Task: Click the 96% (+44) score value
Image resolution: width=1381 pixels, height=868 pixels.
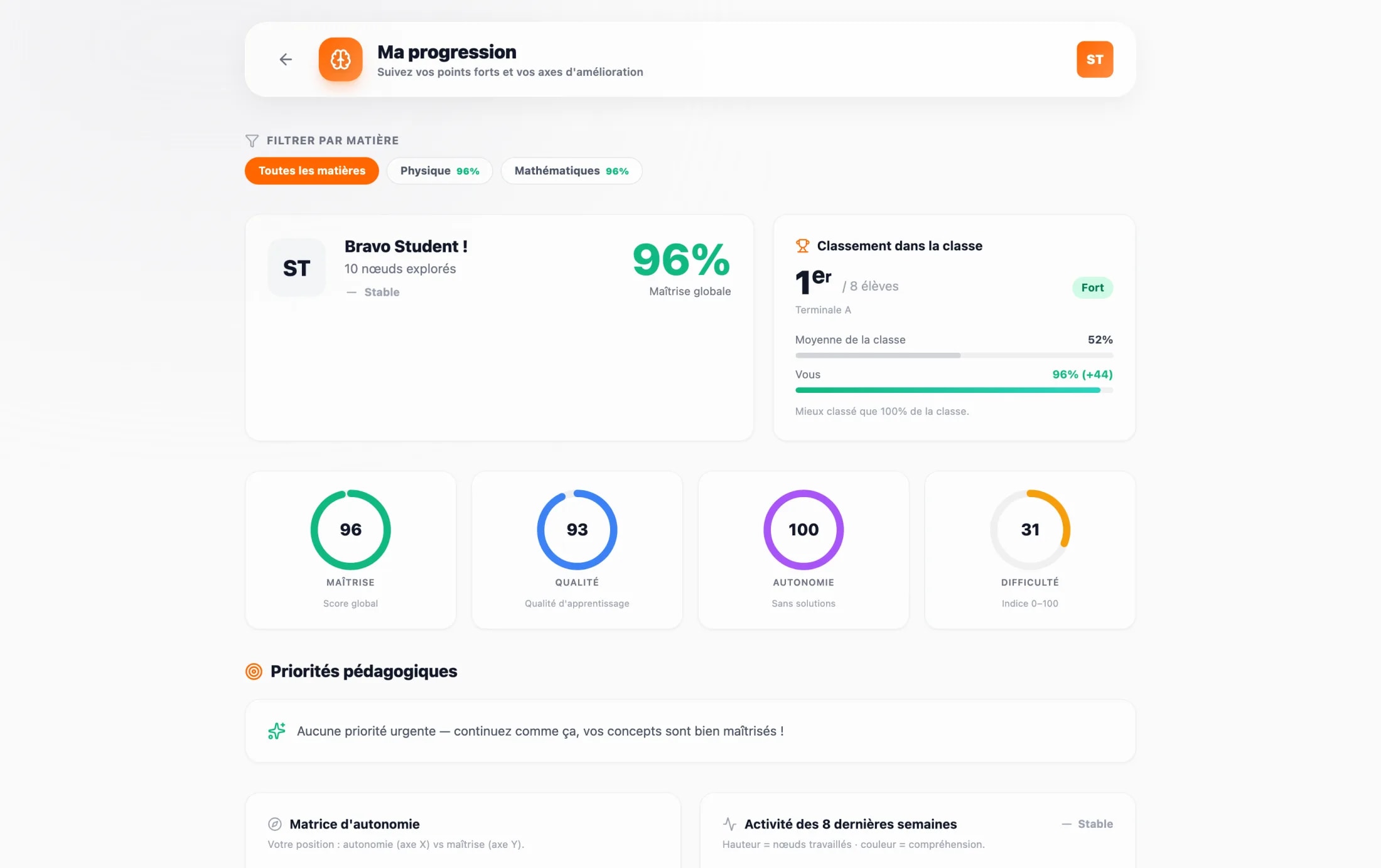Action: (1083, 374)
